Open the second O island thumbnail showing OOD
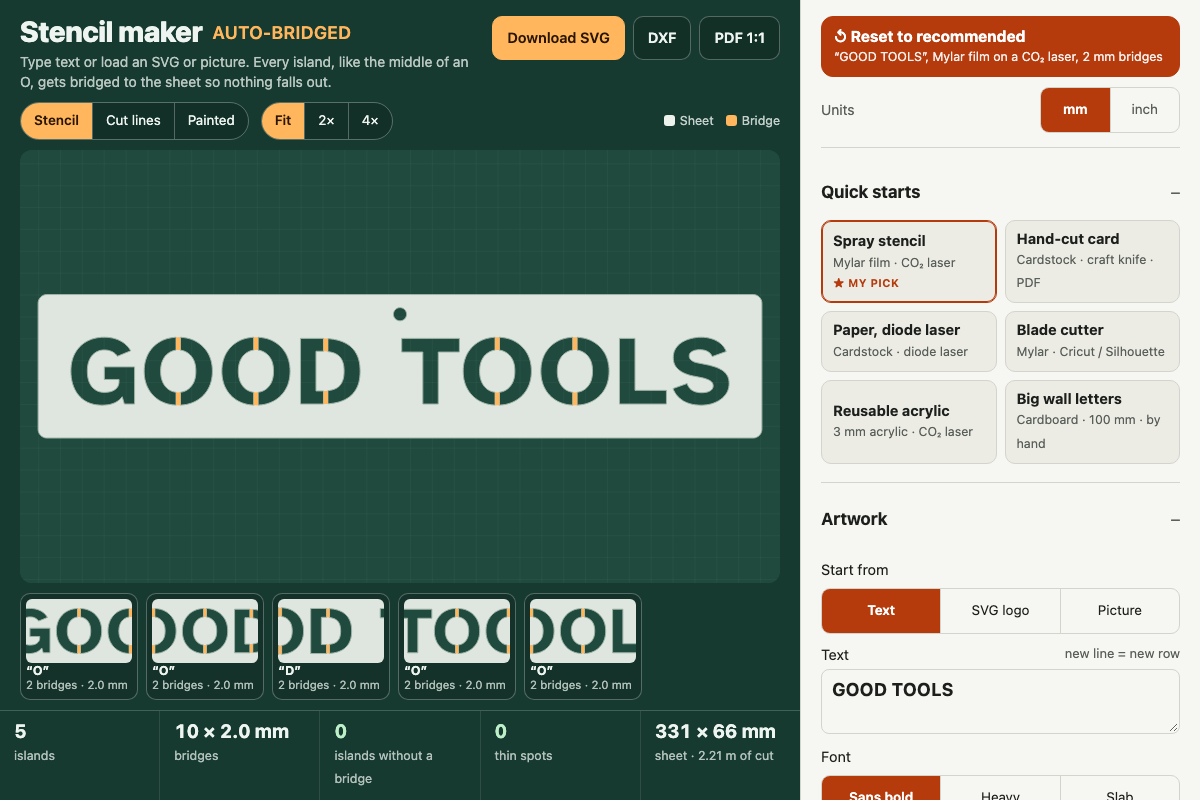Viewport: 1200px width, 800px height. coord(205,646)
